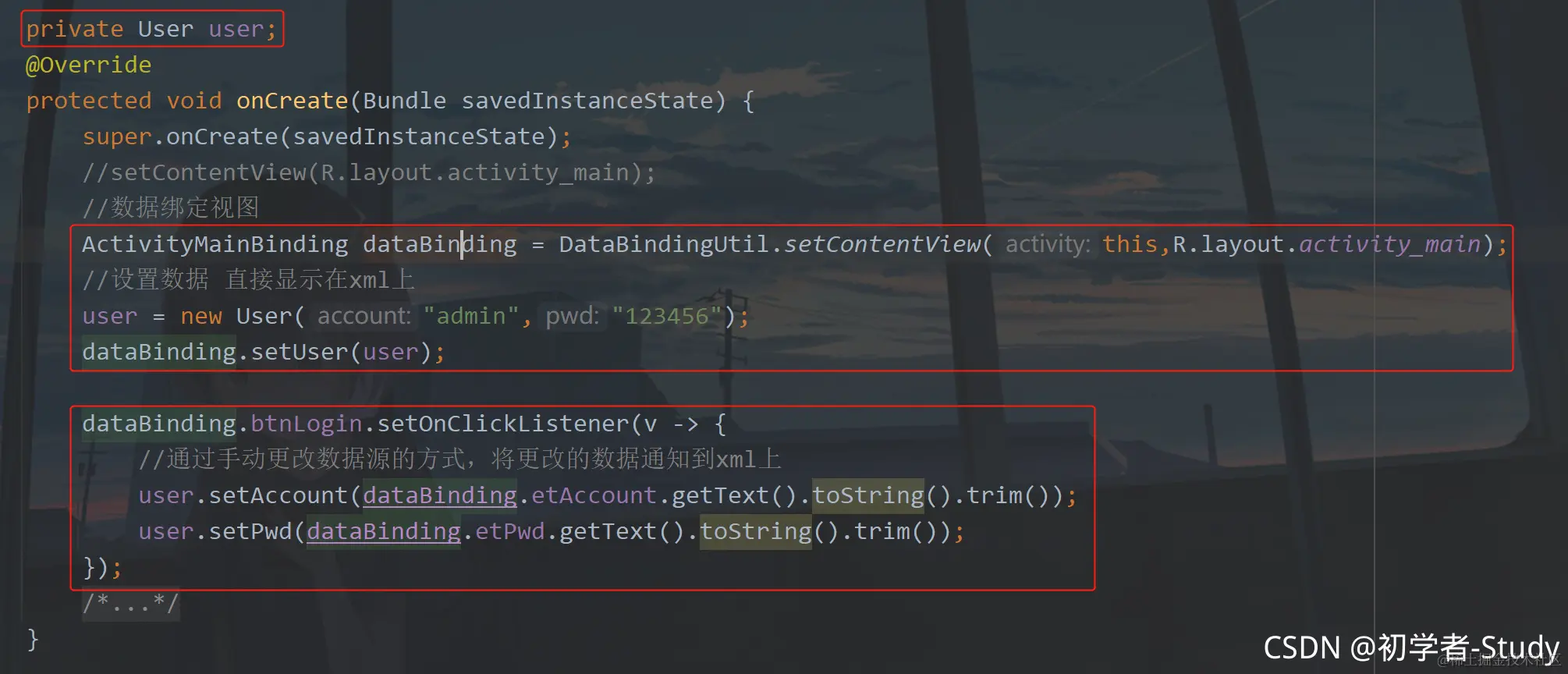This screenshot has width=1568, height=674.
Task: Click the setUser method call
Action: coord(300,352)
